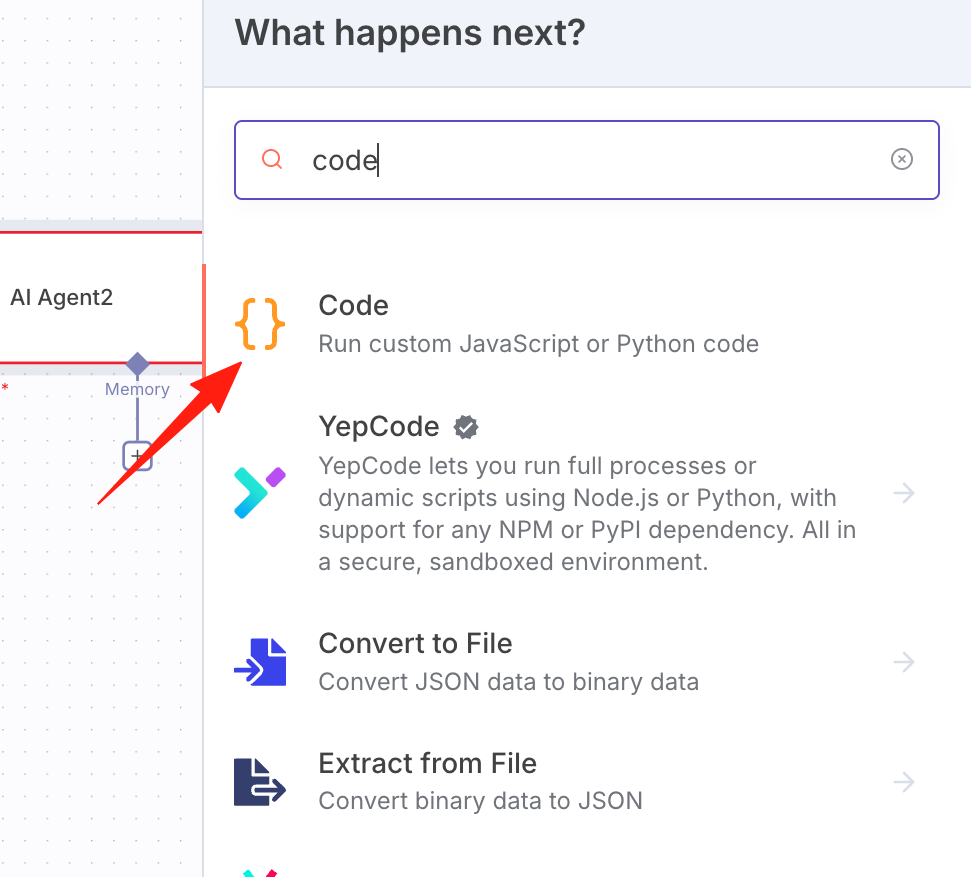Expand Convert to File arrow
This screenshot has height=878, width=972.
[x=904, y=662]
